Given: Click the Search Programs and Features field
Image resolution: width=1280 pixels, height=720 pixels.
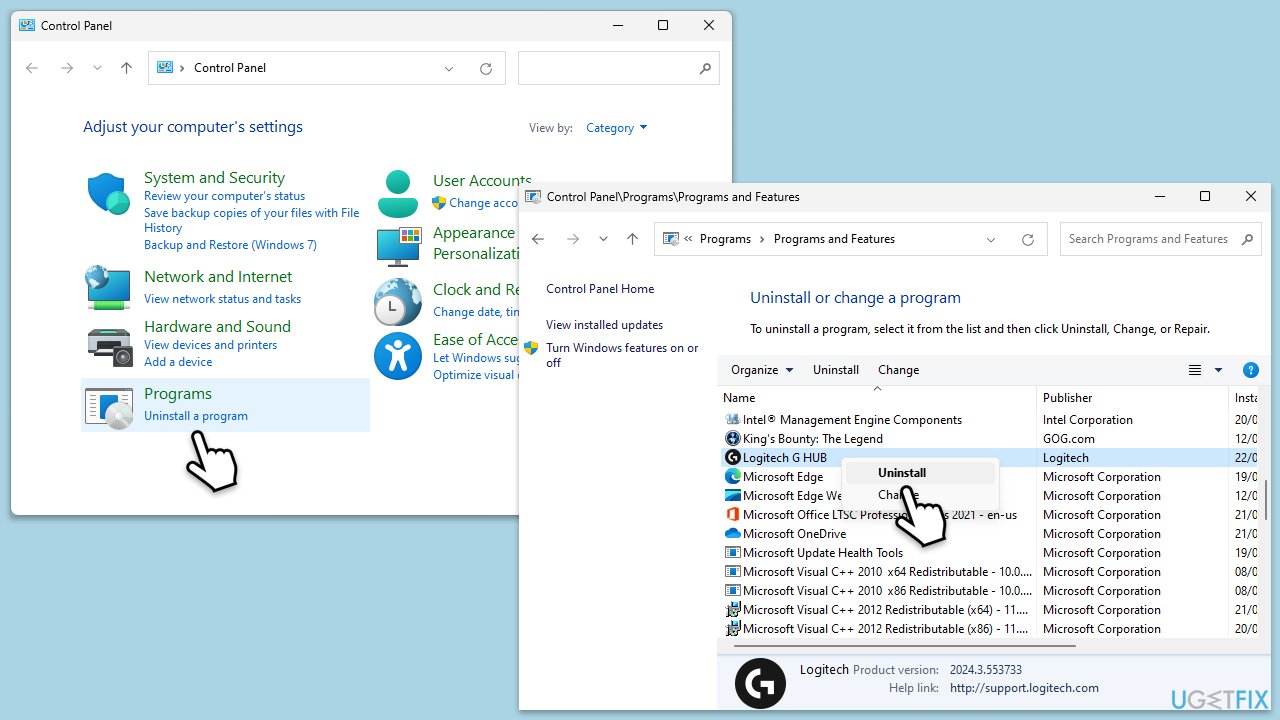Looking at the screenshot, I should click(1148, 239).
